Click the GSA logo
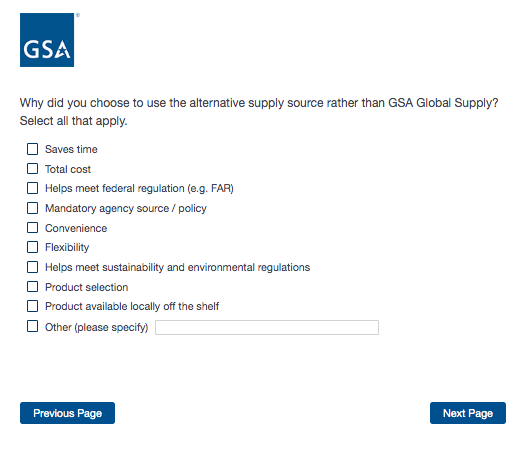Screen dimensions: 522x449 pos(47,40)
